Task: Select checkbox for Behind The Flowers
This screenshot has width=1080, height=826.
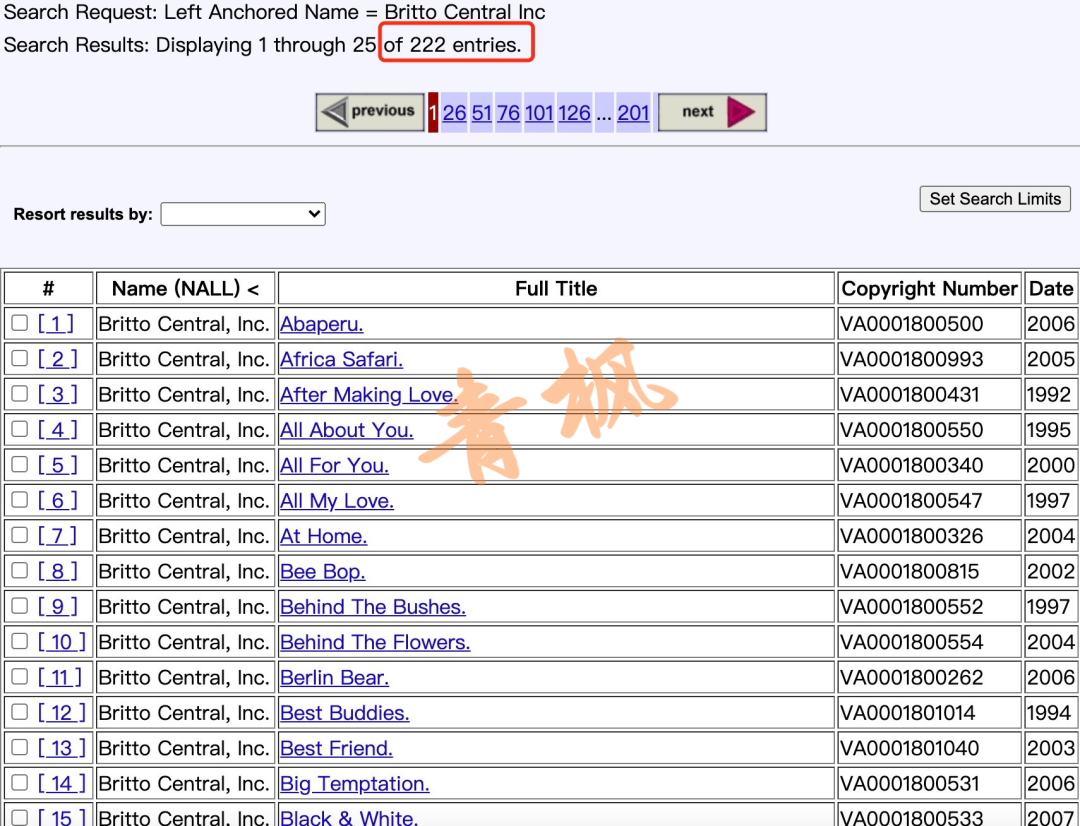Action: (x=19, y=641)
